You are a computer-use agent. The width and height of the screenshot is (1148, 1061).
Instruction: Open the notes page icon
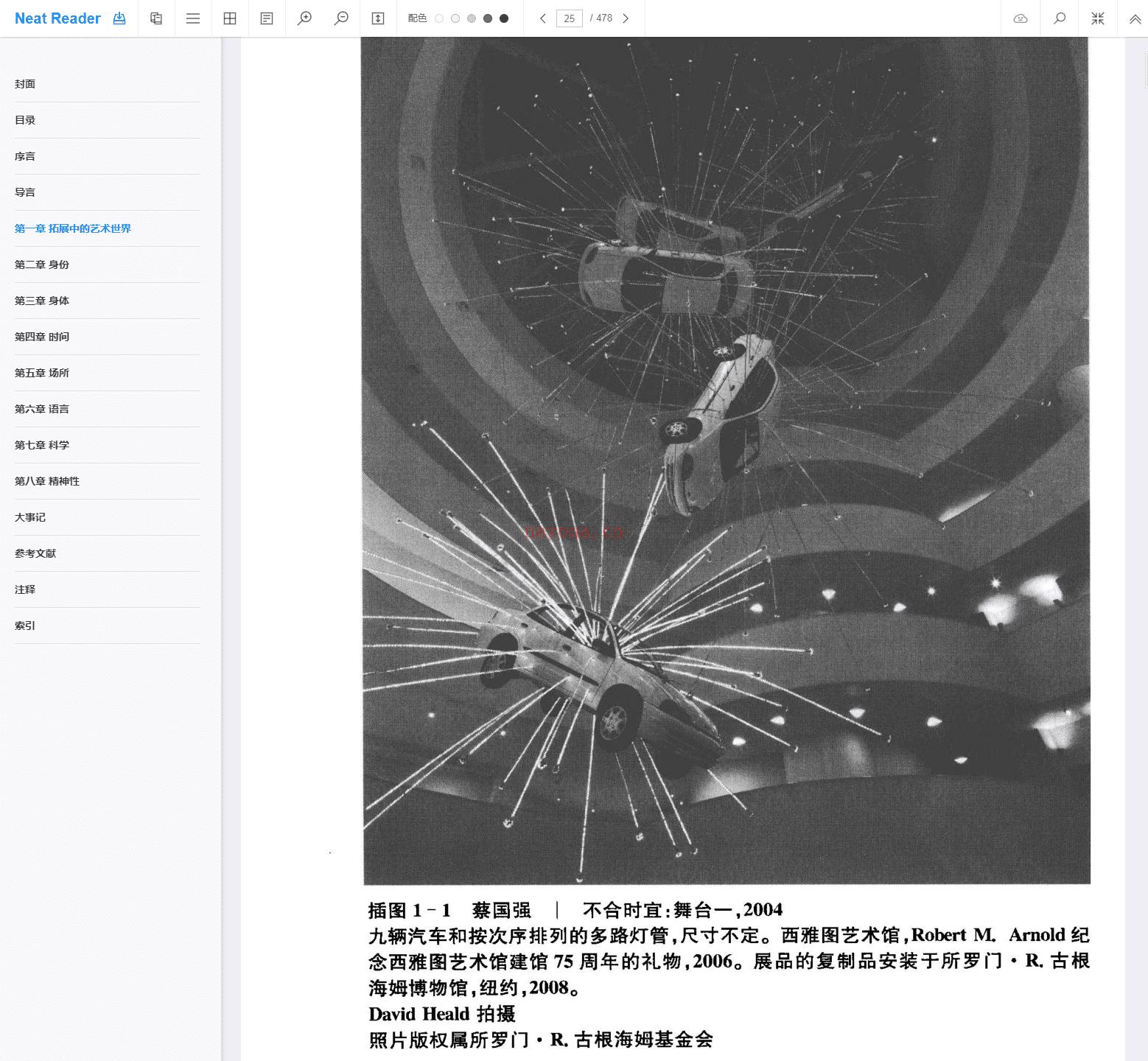pyautogui.click(x=267, y=18)
